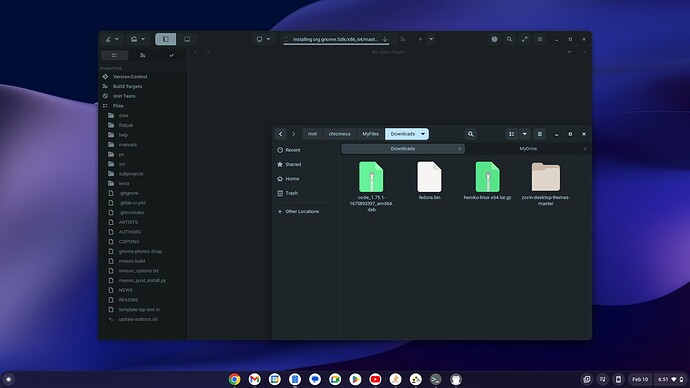Click the Installing org.gnome.Sdk progress bar
The image size is (690, 388).
pos(336,40)
